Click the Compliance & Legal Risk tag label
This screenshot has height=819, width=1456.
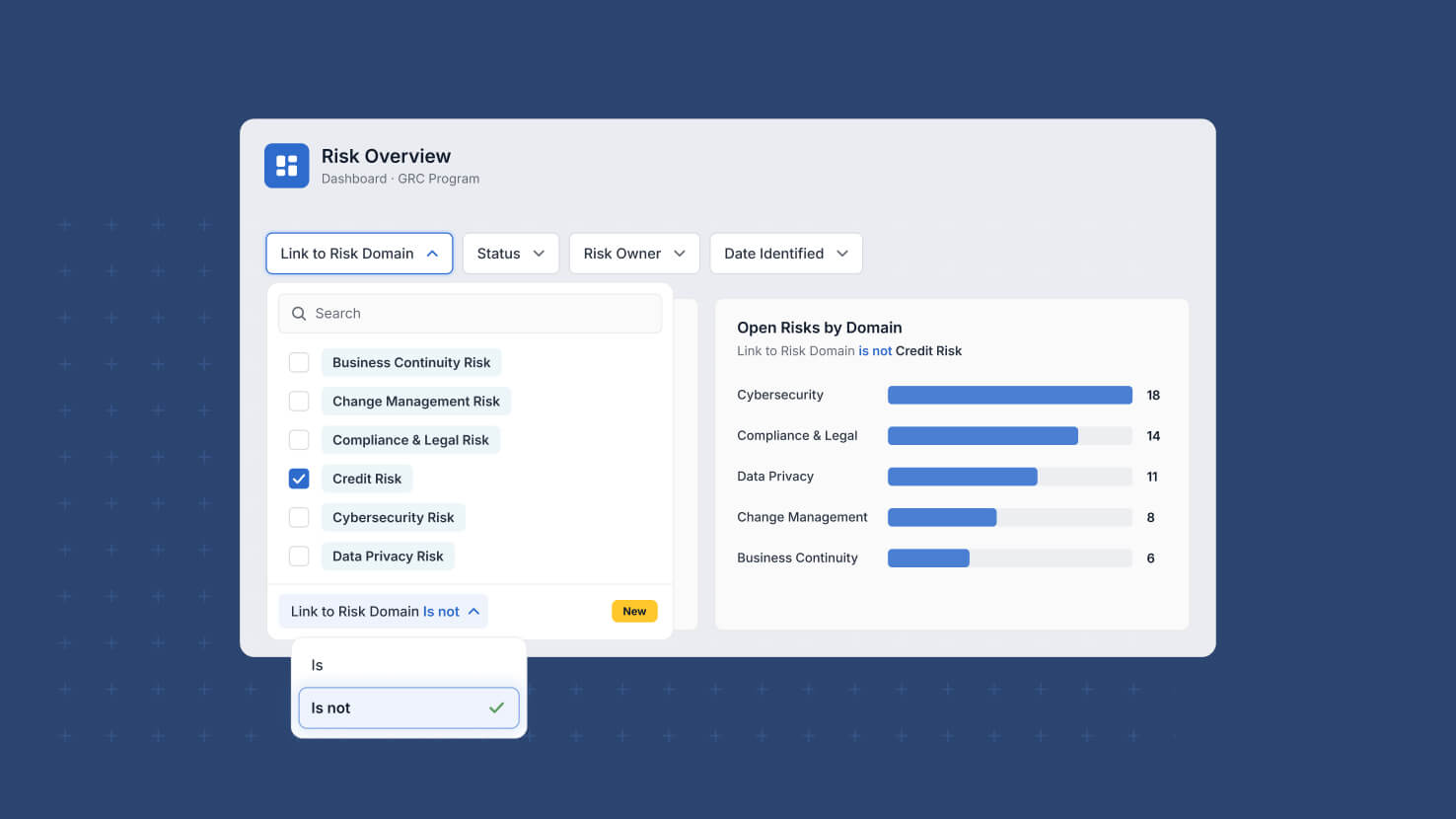[x=410, y=440]
